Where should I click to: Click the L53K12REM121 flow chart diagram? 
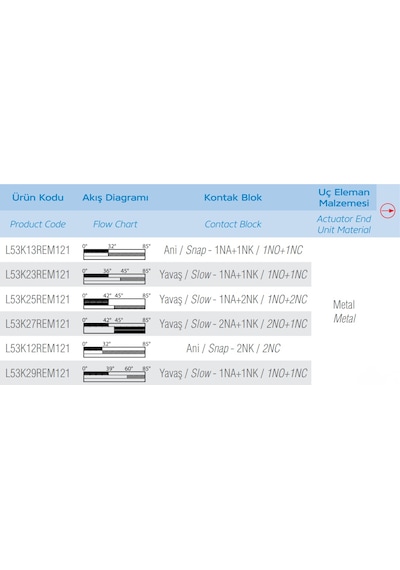pyautogui.click(x=116, y=350)
